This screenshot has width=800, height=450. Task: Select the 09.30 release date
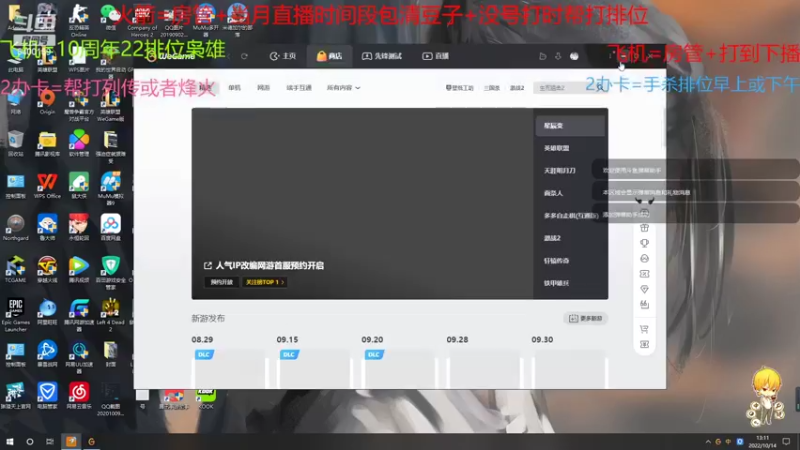542,339
